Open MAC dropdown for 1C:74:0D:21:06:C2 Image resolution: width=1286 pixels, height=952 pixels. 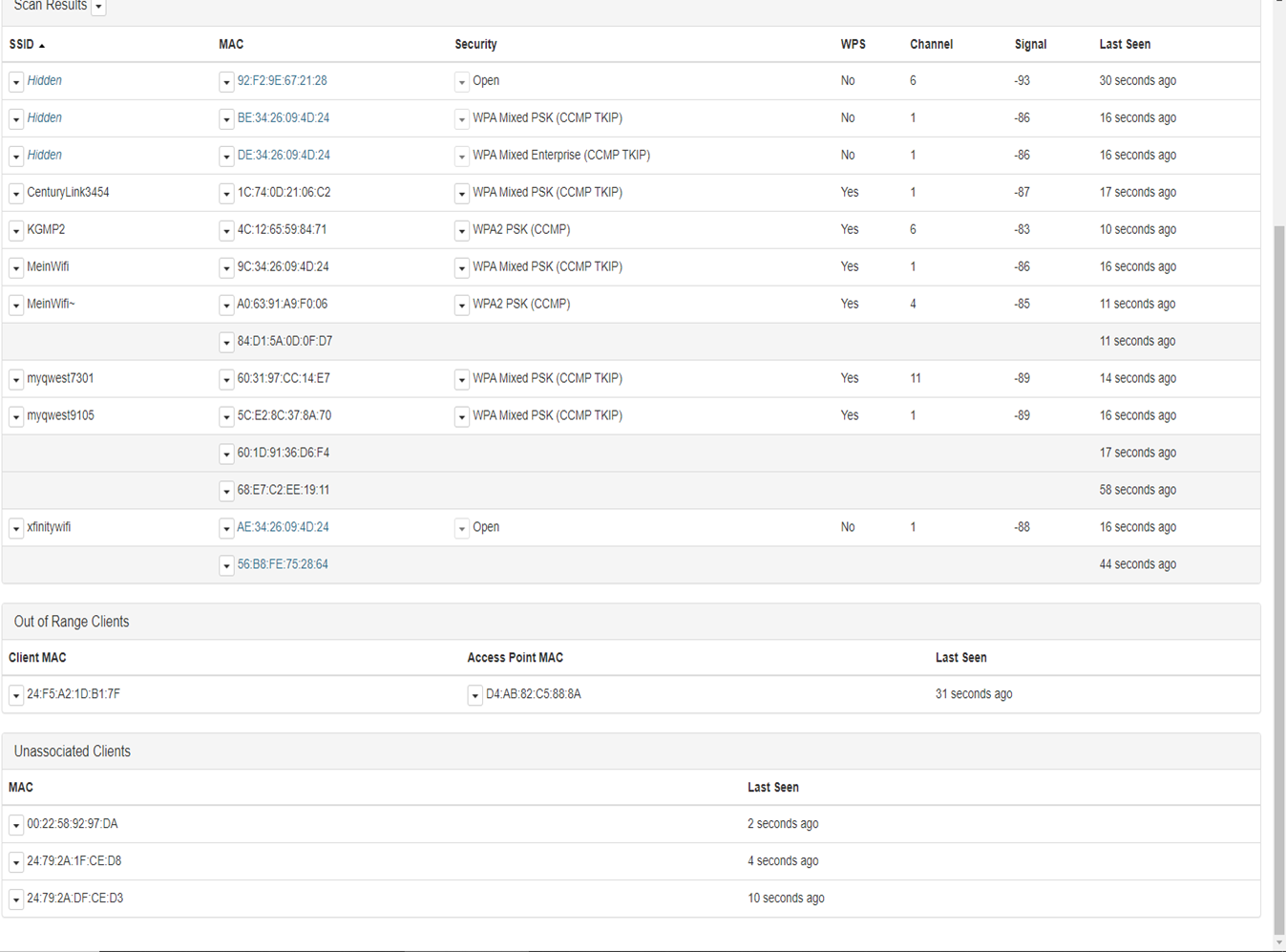226,194
